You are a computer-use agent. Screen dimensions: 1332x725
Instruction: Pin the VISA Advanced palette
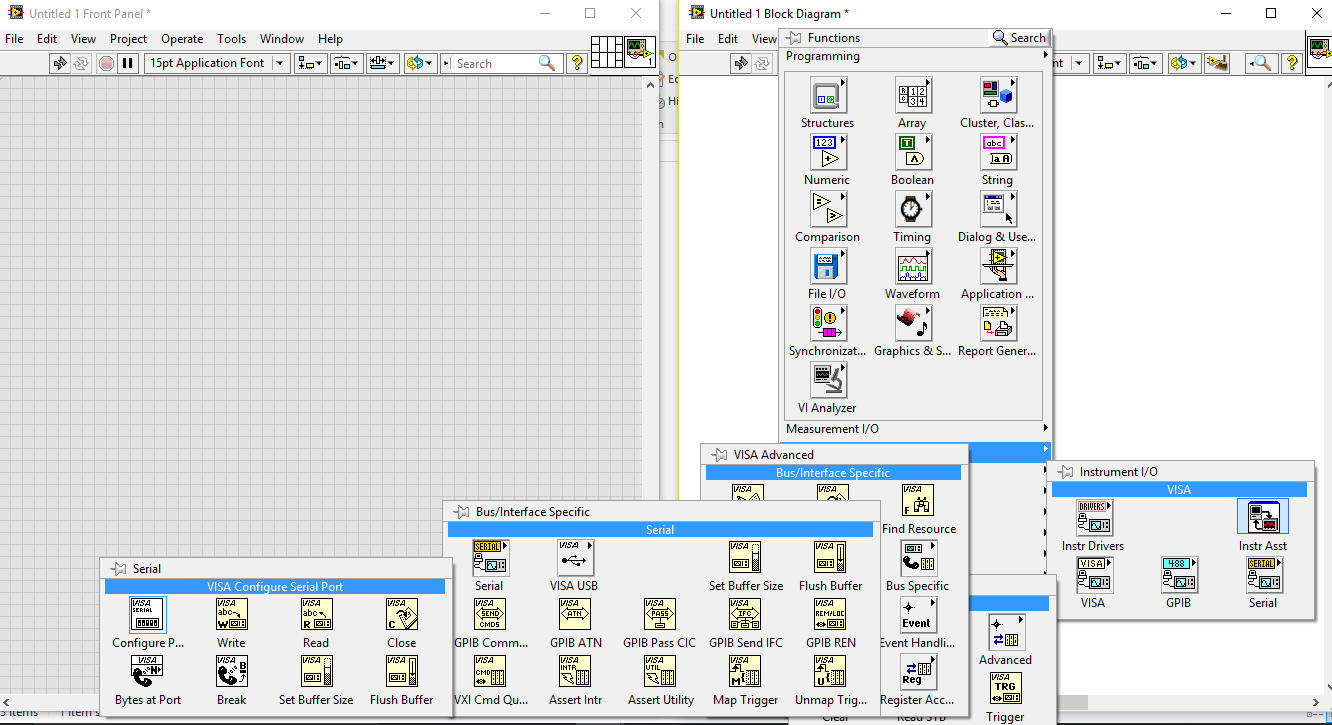(x=719, y=455)
